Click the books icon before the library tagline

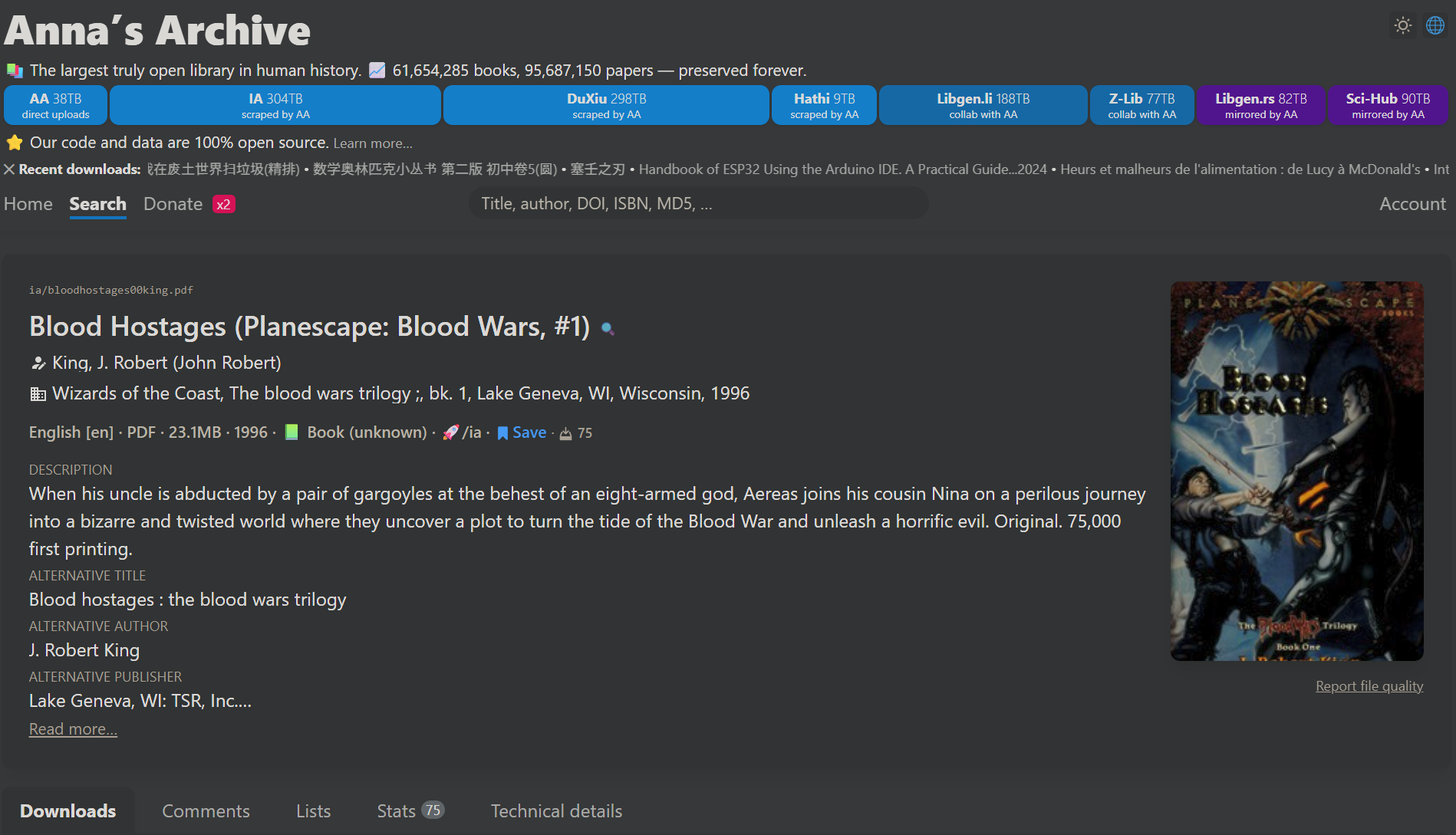(15, 71)
